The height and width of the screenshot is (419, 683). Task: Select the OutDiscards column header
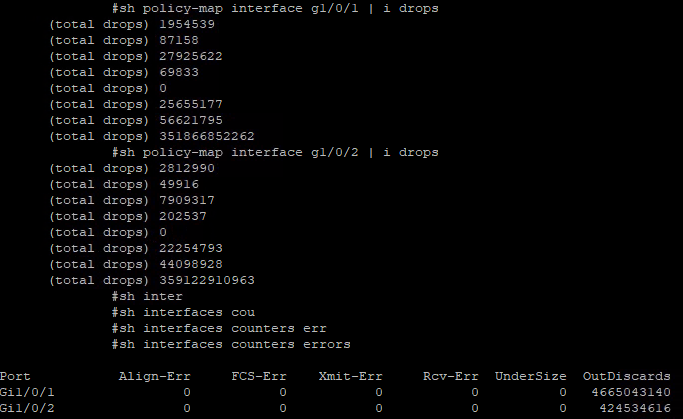pyautogui.click(x=626, y=376)
